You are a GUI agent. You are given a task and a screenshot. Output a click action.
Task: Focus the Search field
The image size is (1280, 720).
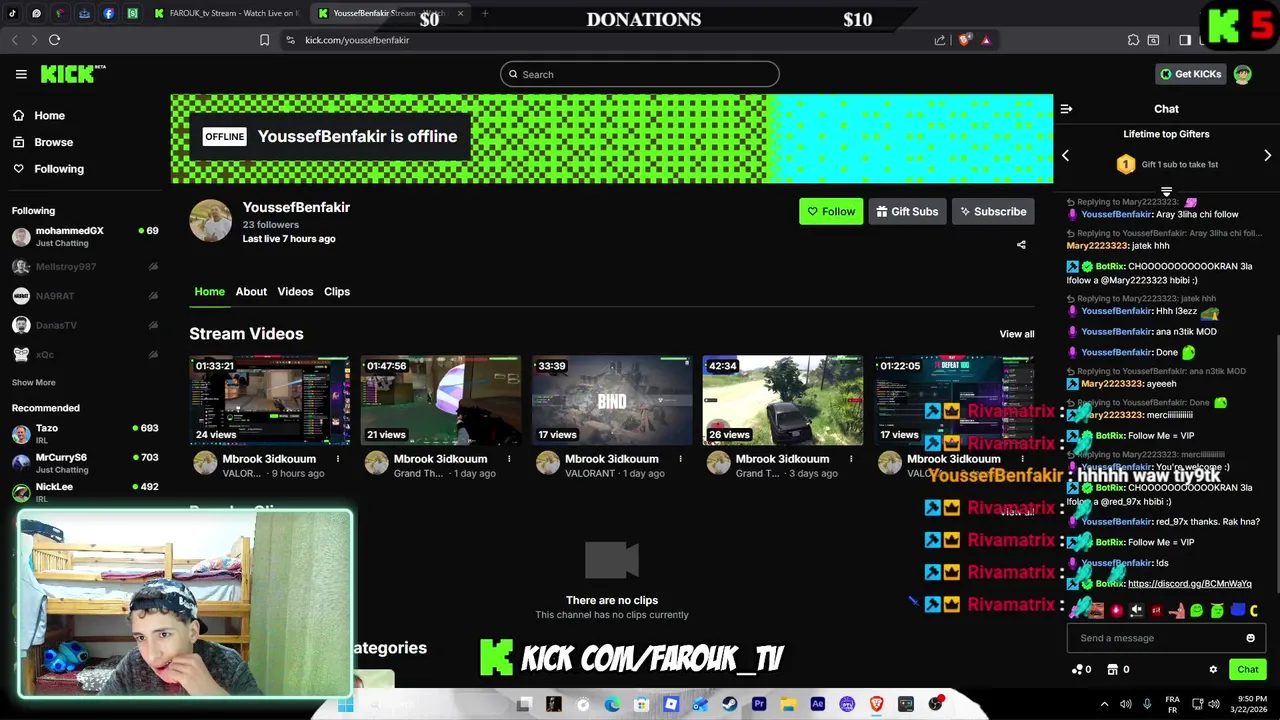click(x=640, y=74)
